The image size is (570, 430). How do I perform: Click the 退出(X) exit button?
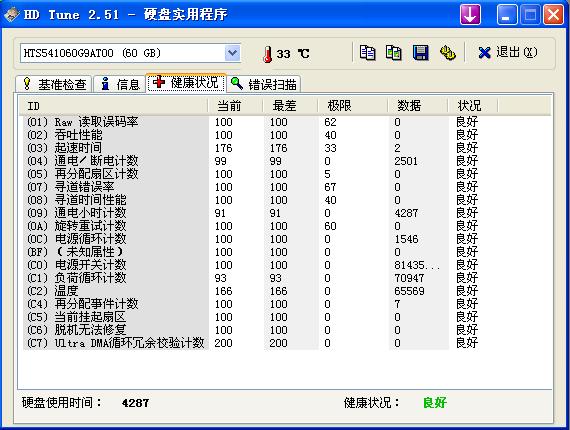[x=508, y=53]
